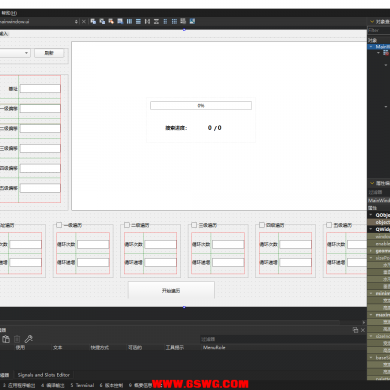
Task: Open the wrench configure icon in action editor
Action: 29,339
